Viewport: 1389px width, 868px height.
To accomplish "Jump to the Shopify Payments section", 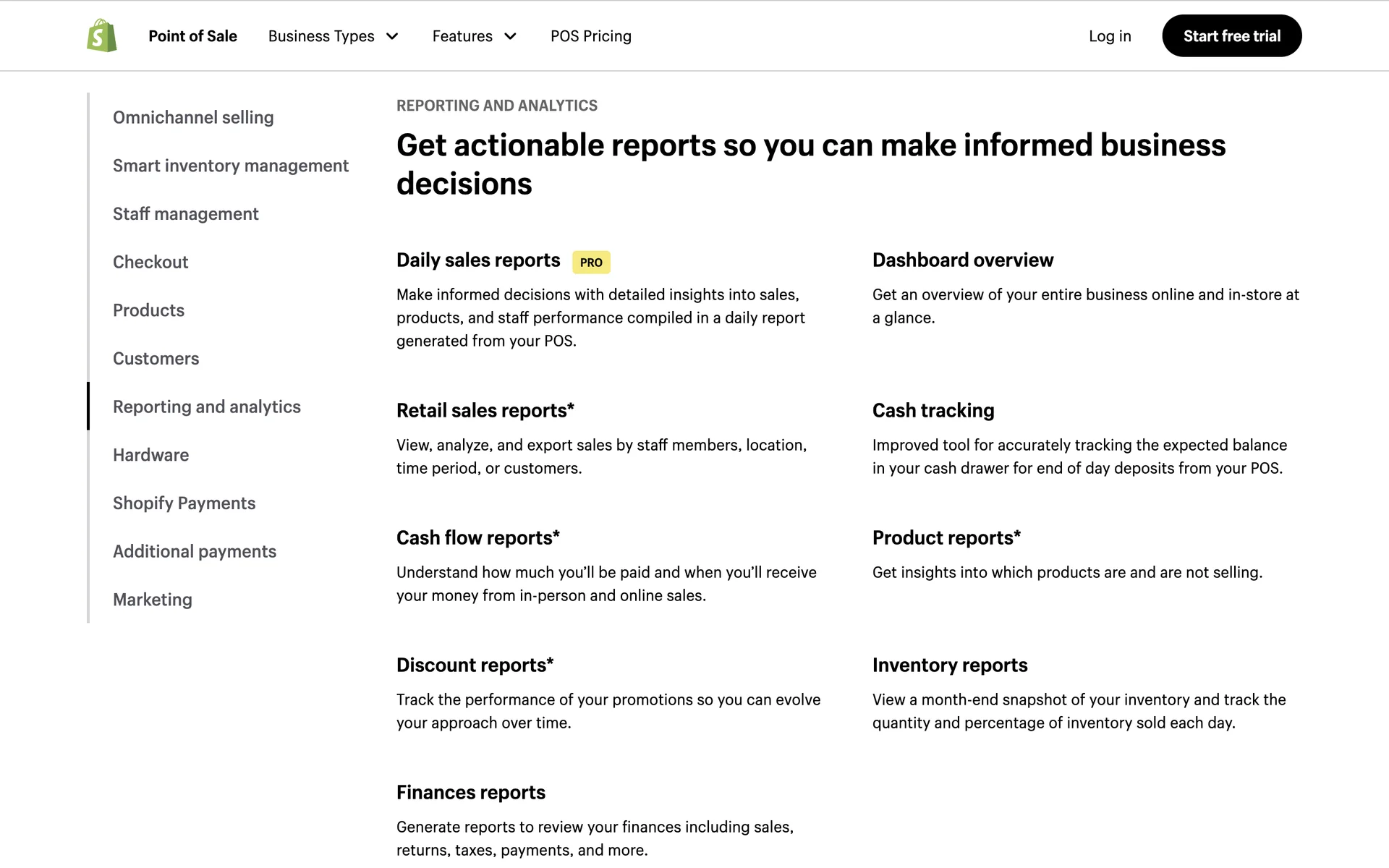I will click(184, 503).
